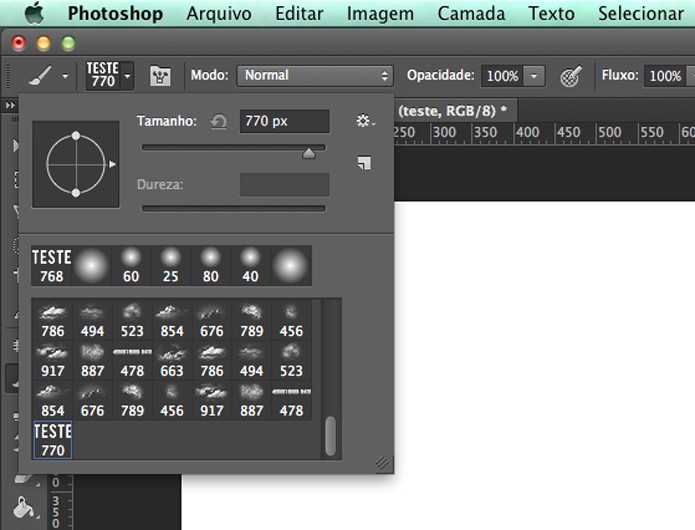Viewport: 695px width, 530px height.
Task: Open the Selecionar menu
Action: pos(641,14)
